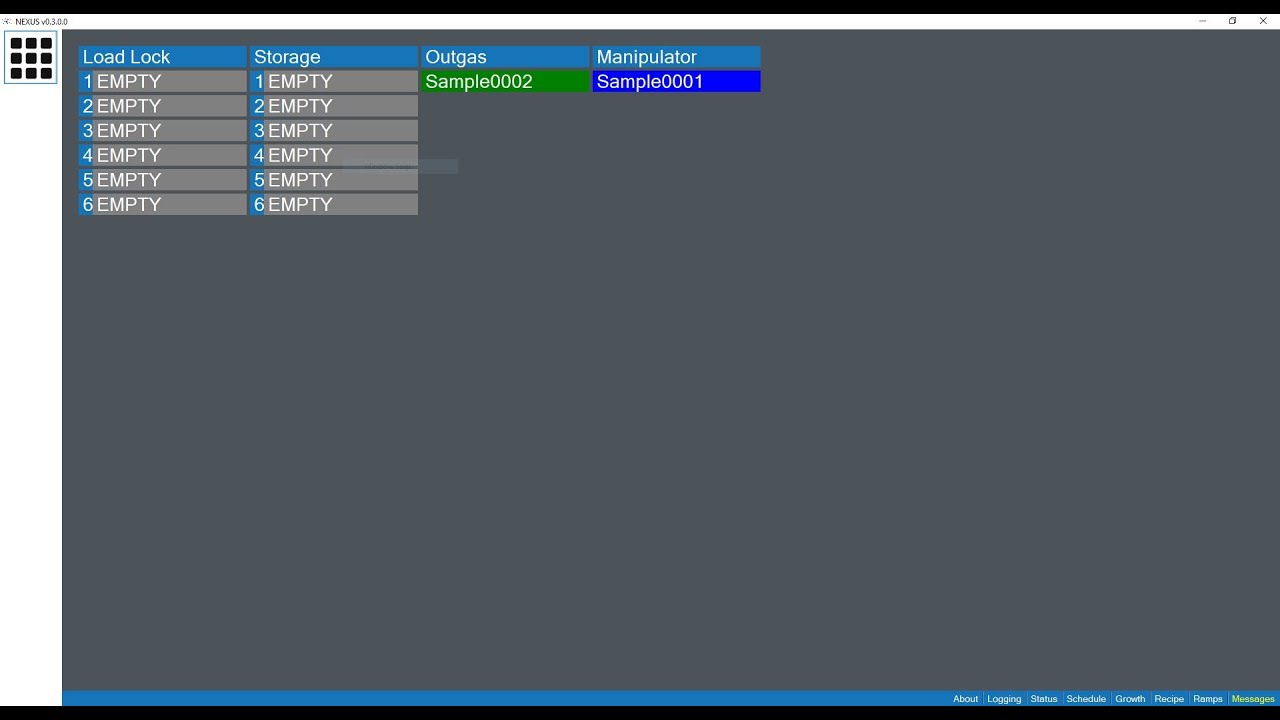Image resolution: width=1280 pixels, height=720 pixels.
Task: Click the Storage column header
Action: (334, 57)
